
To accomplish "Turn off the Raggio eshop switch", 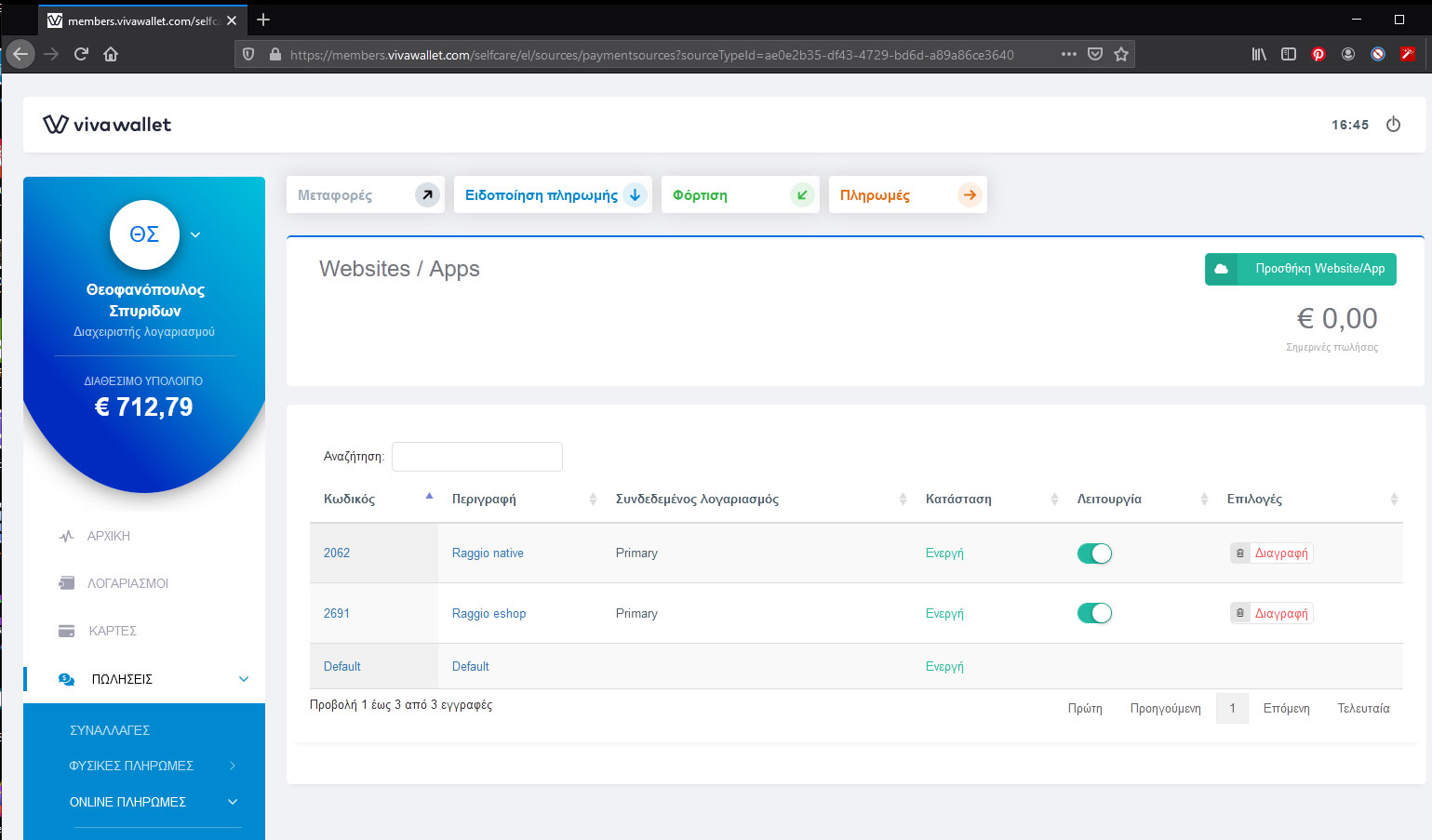I will click(1094, 613).
